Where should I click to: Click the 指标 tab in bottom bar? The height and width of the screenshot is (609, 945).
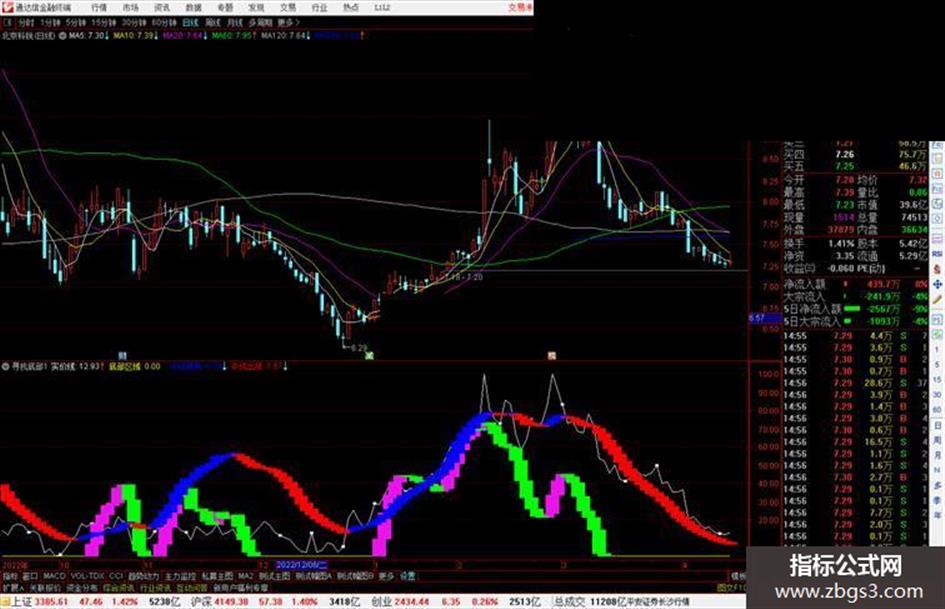[x=10, y=576]
